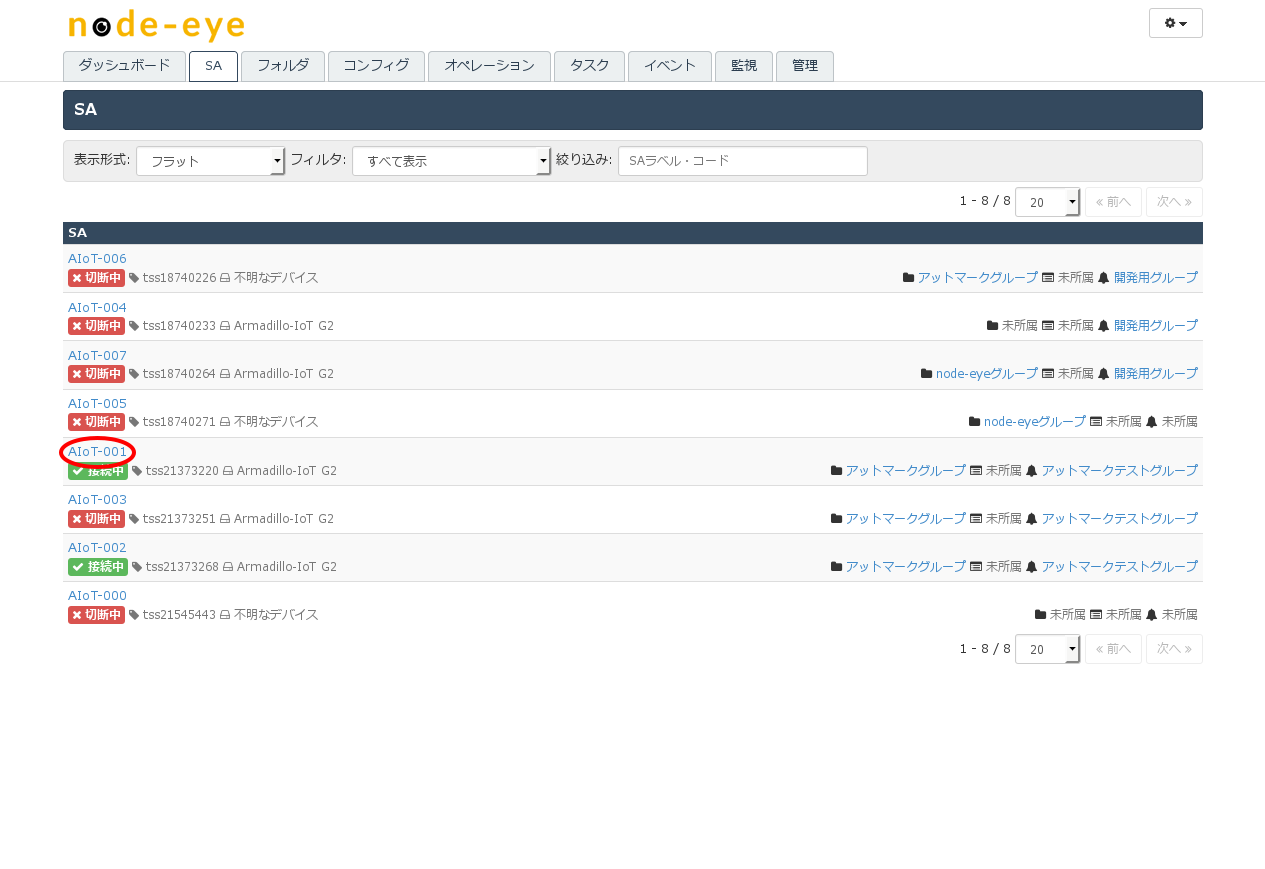Open アットマークテストグループ link in AIoT-002 row

[x=1120, y=566]
